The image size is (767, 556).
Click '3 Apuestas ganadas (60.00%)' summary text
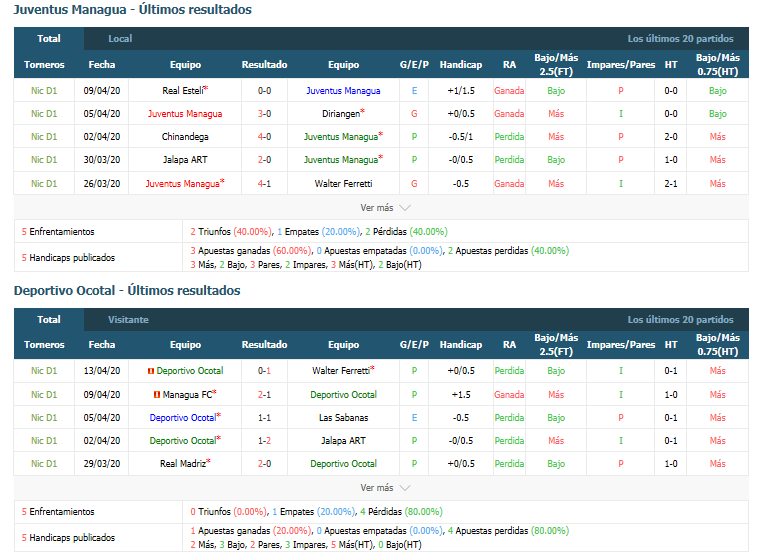pyautogui.click(x=250, y=251)
